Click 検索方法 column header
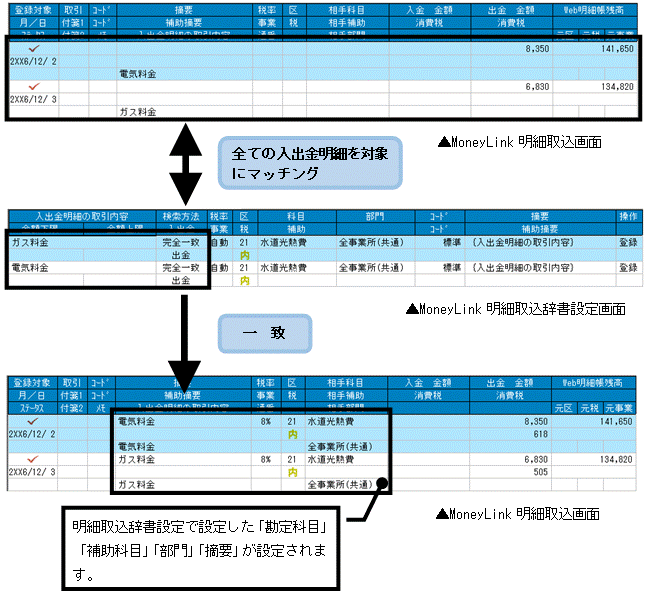This screenshot has width=657, height=595. pos(181,216)
